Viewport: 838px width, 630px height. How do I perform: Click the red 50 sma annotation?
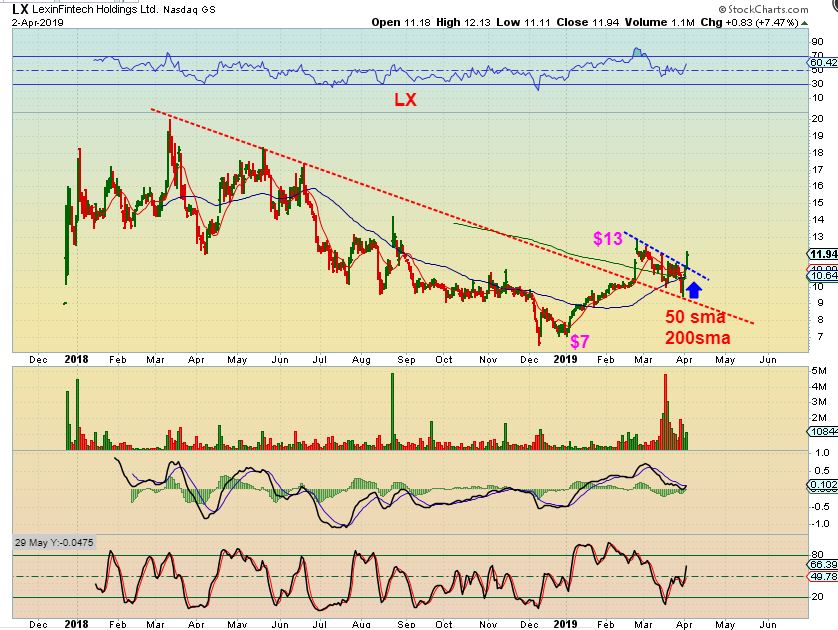[695, 317]
